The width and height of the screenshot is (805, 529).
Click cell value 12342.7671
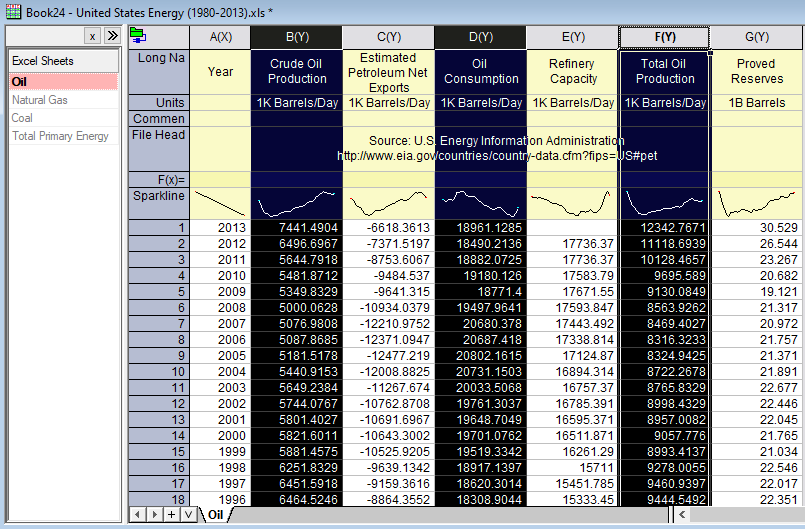click(x=665, y=228)
